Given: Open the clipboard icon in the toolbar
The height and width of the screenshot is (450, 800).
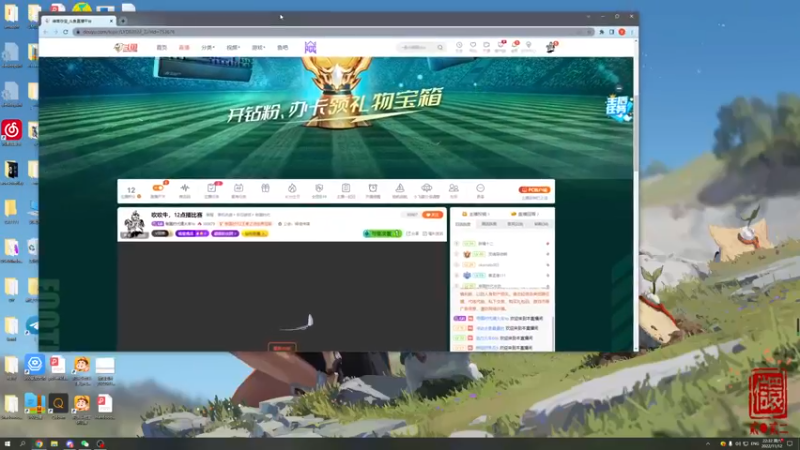Looking at the screenshot, I should pos(346,190).
